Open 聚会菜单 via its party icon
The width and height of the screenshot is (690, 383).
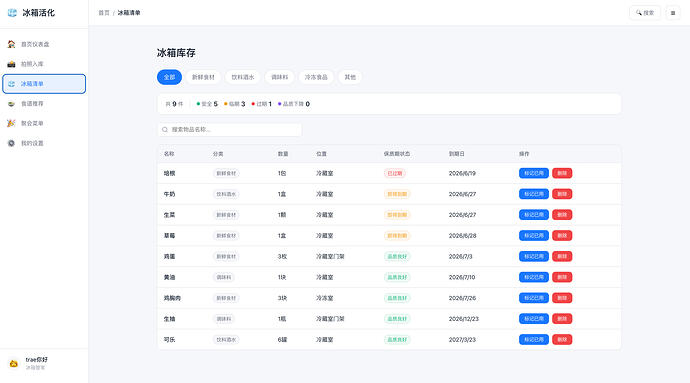pos(11,123)
